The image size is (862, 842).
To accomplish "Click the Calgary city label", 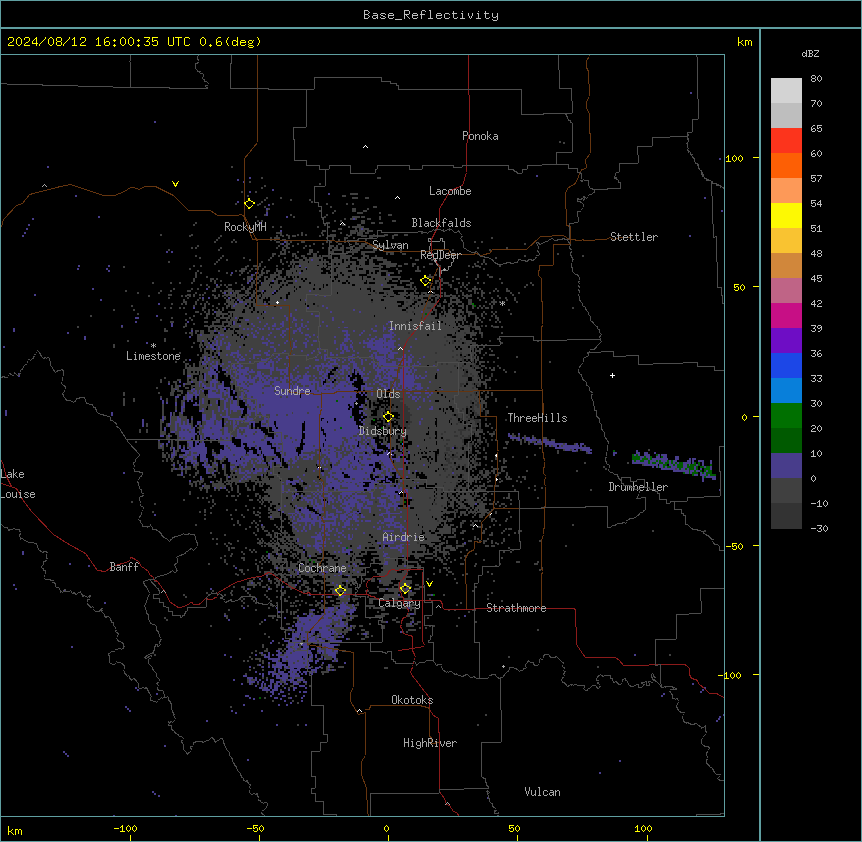I will tap(399, 603).
